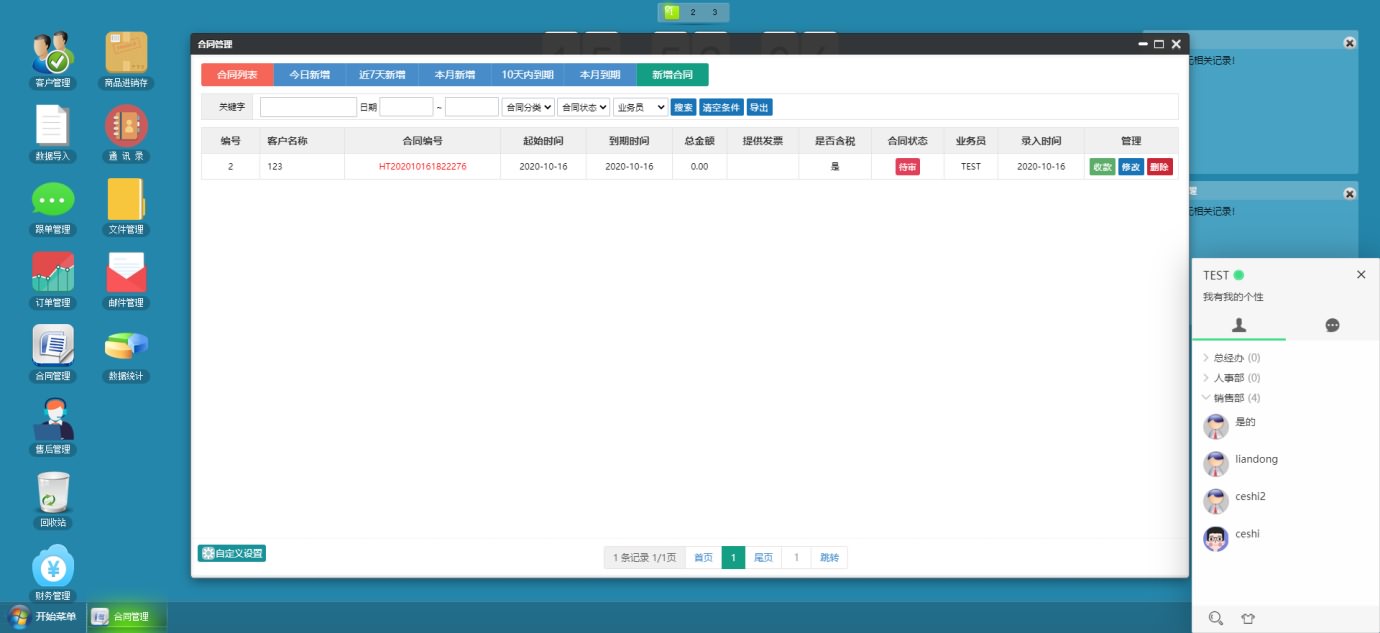Click the end date input field

[x=472, y=107]
